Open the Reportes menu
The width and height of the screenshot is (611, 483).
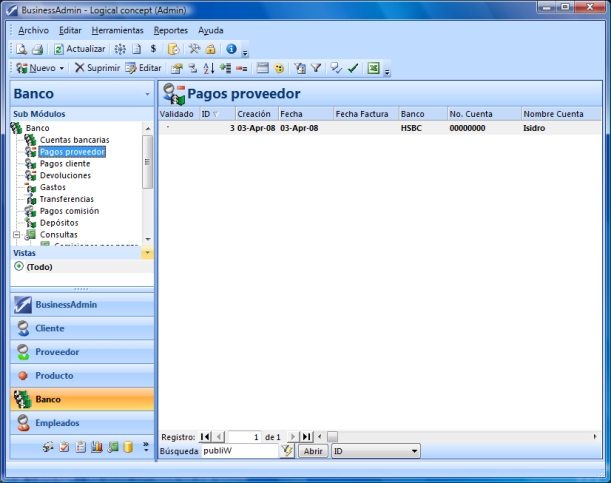click(170, 30)
